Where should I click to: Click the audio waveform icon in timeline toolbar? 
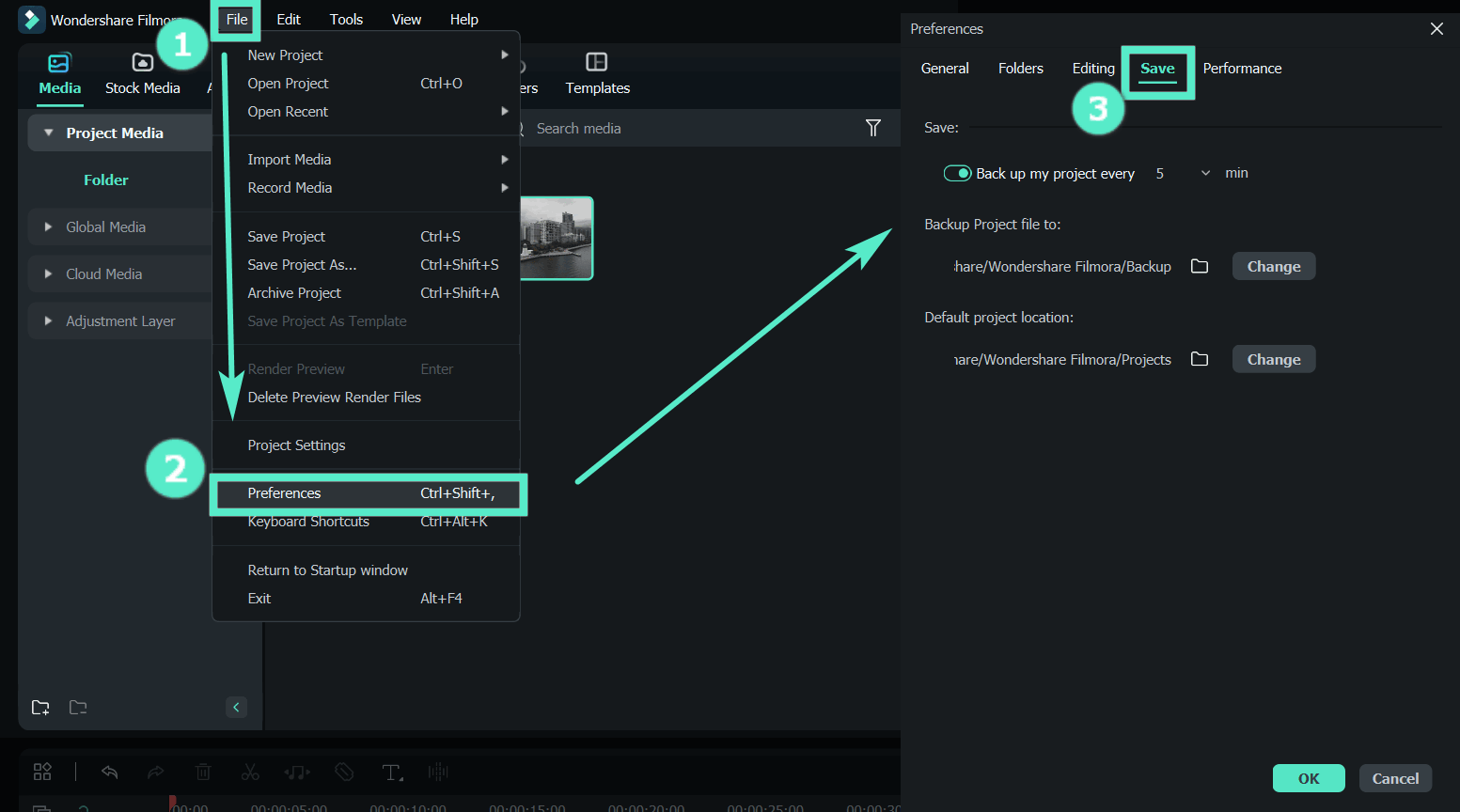pos(438,772)
